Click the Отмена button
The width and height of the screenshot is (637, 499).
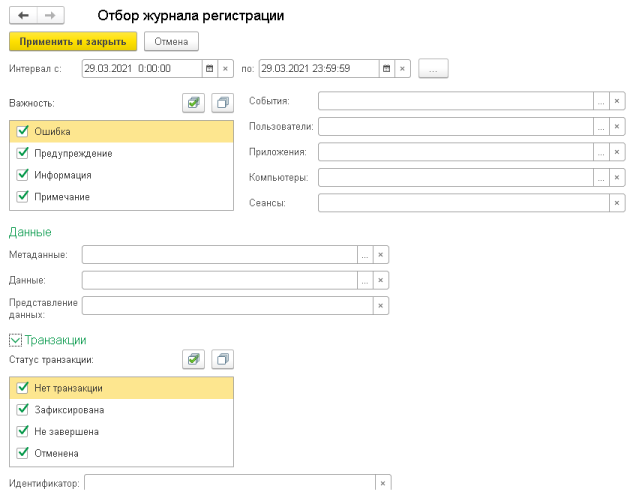coord(171,41)
